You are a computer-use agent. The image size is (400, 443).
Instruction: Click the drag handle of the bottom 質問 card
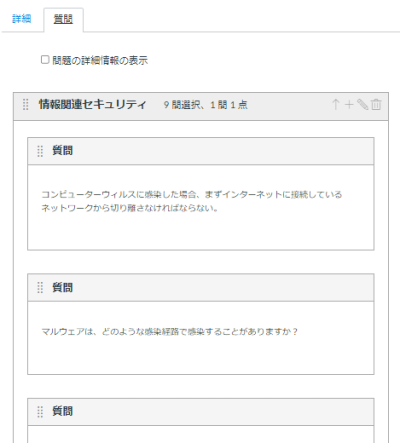click(x=40, y=412)
